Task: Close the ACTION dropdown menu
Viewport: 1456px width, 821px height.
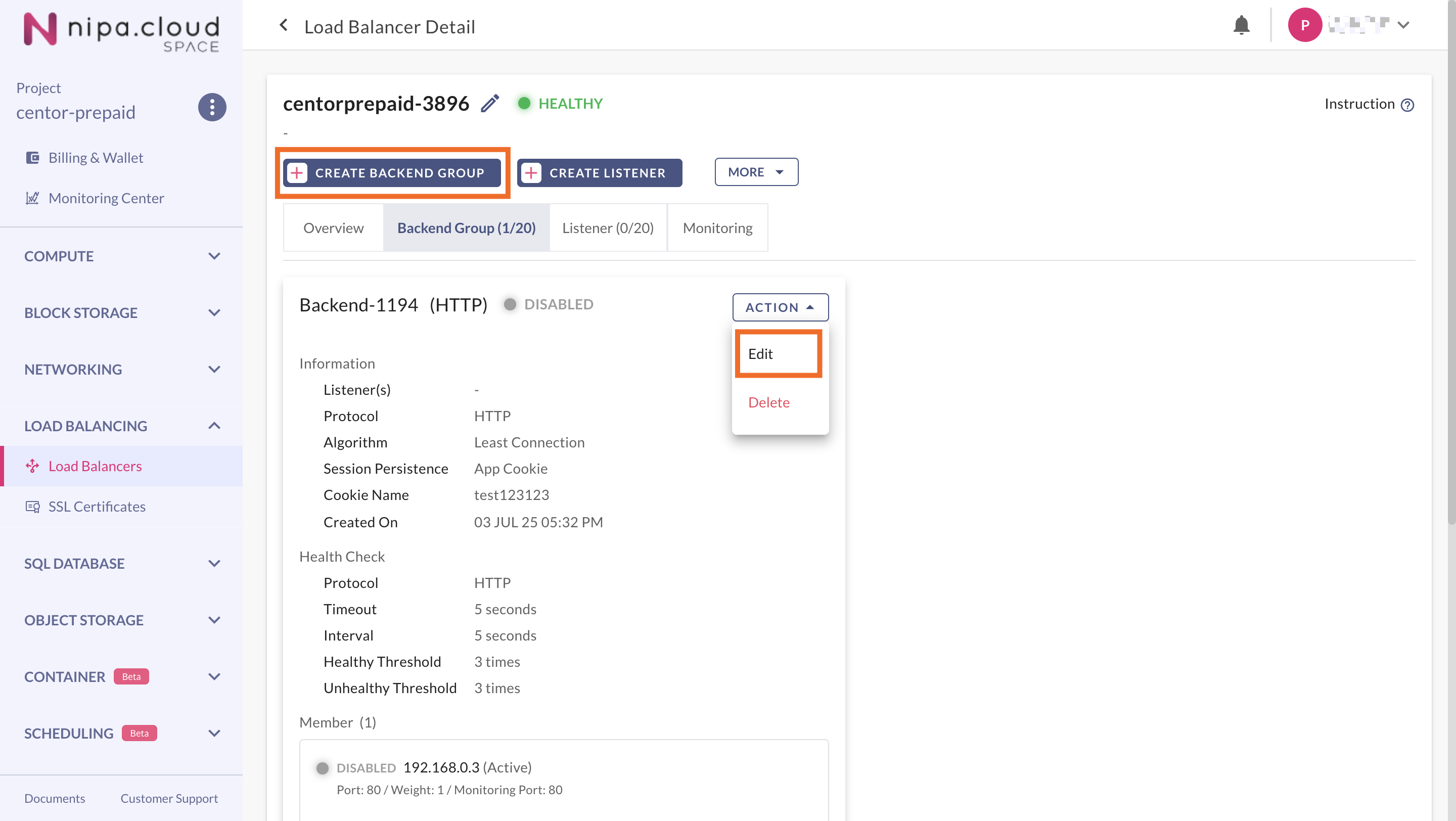Action: [x=780, y=307]
